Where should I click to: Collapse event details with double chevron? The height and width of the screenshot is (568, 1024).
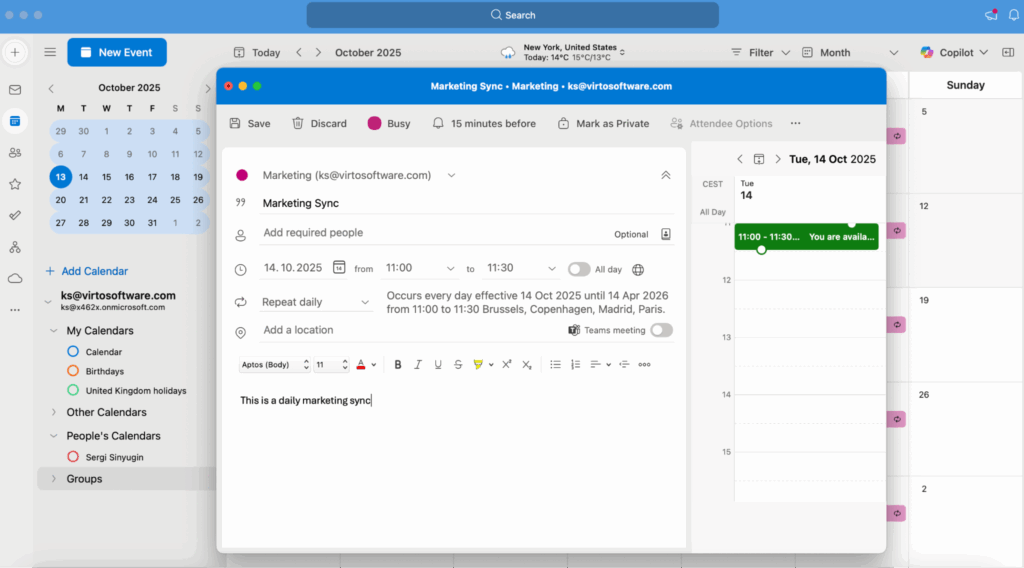pyautogui.click(x=665, y=175)
